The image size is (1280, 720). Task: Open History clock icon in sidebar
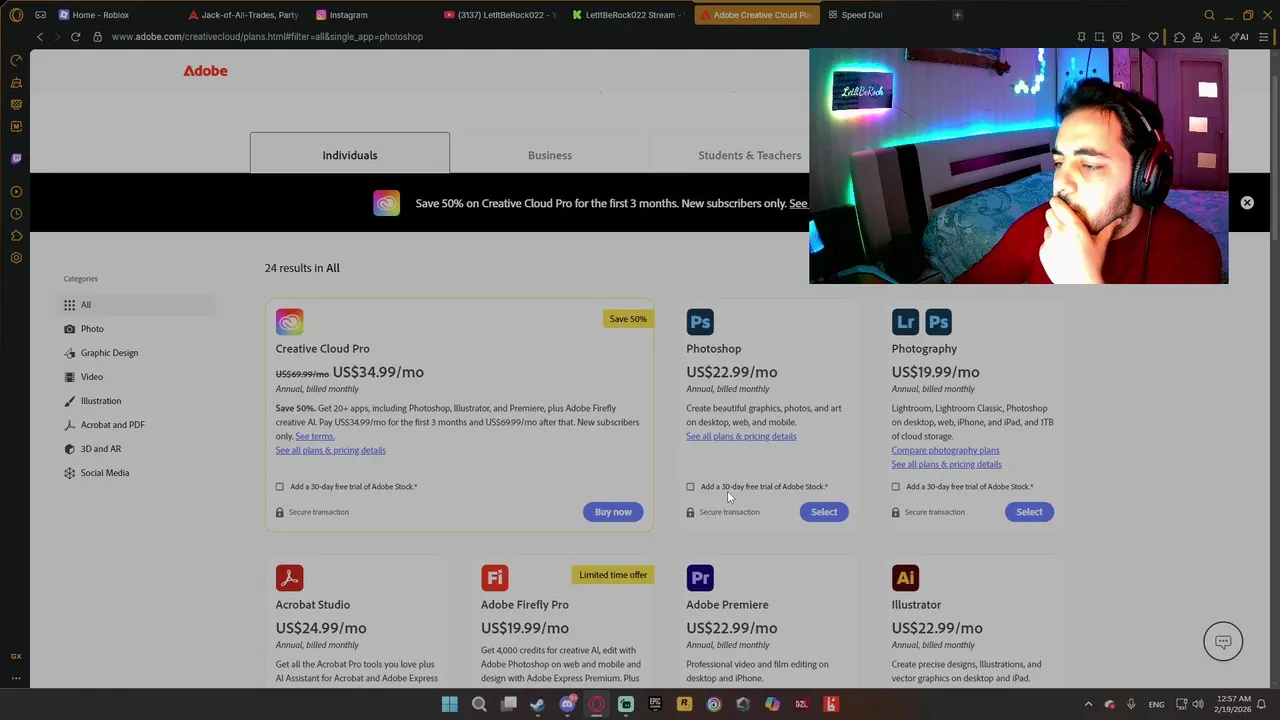[x=16, y=214]
